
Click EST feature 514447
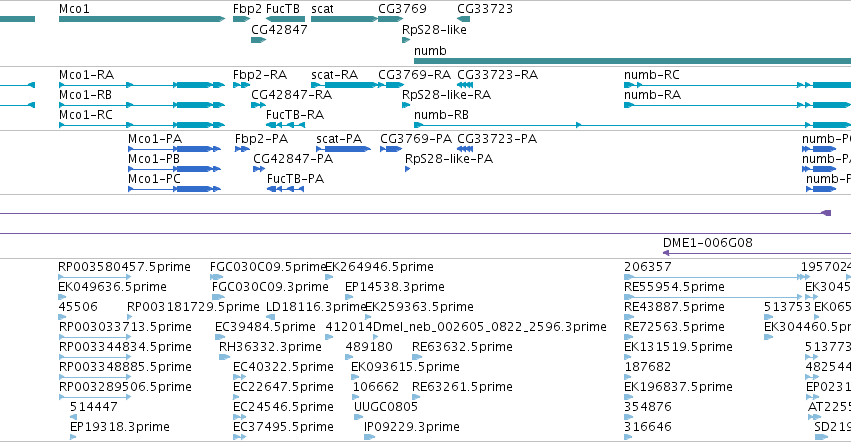[73, 417]
